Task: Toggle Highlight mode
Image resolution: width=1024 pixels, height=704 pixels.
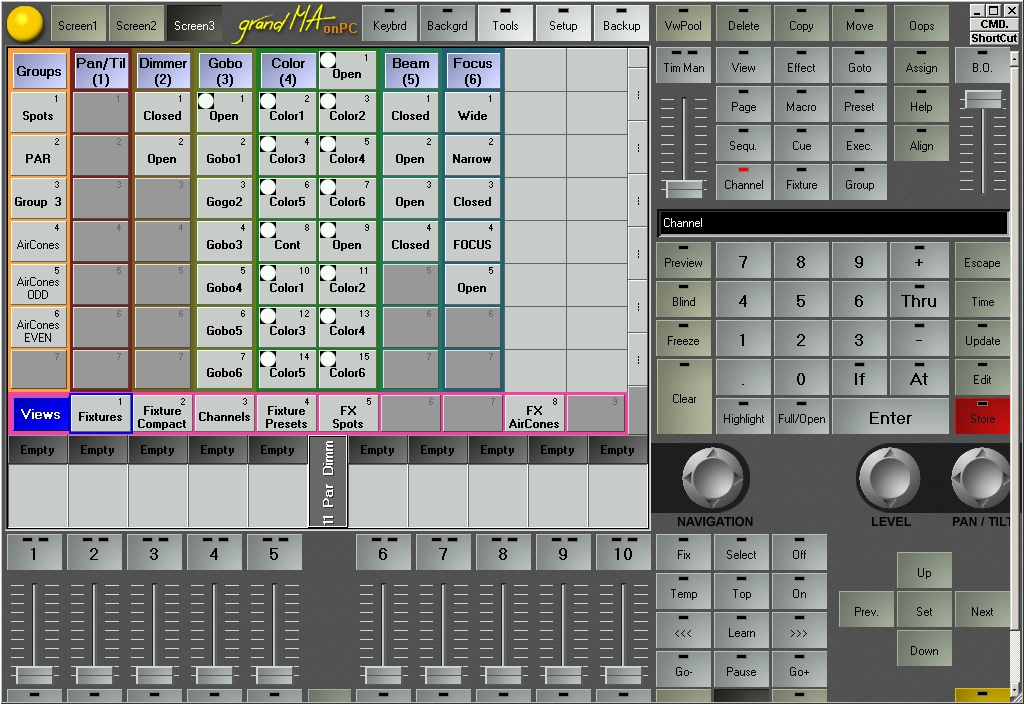Action: coord(743,417)
